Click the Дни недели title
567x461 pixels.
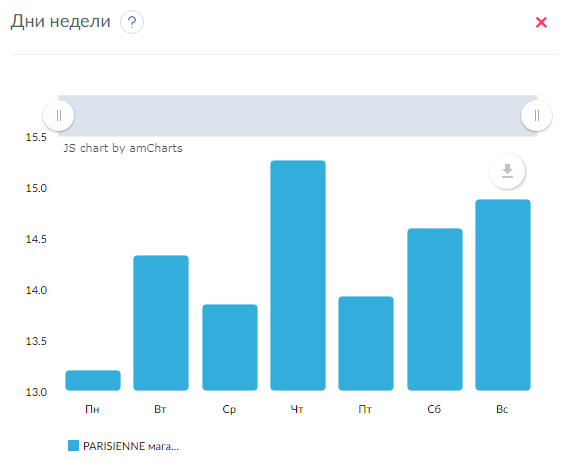click(60, 21)
